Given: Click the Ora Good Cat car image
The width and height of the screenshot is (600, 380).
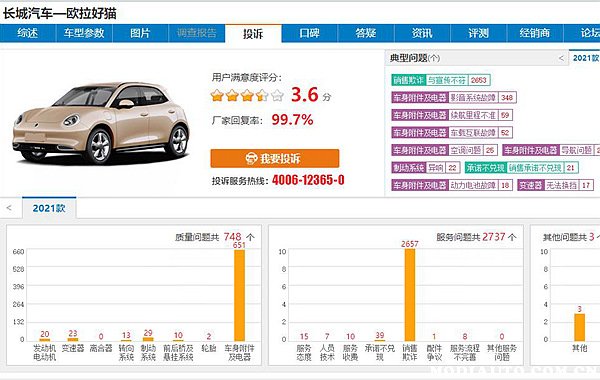Looking at the screenshot, I should 101,122.
